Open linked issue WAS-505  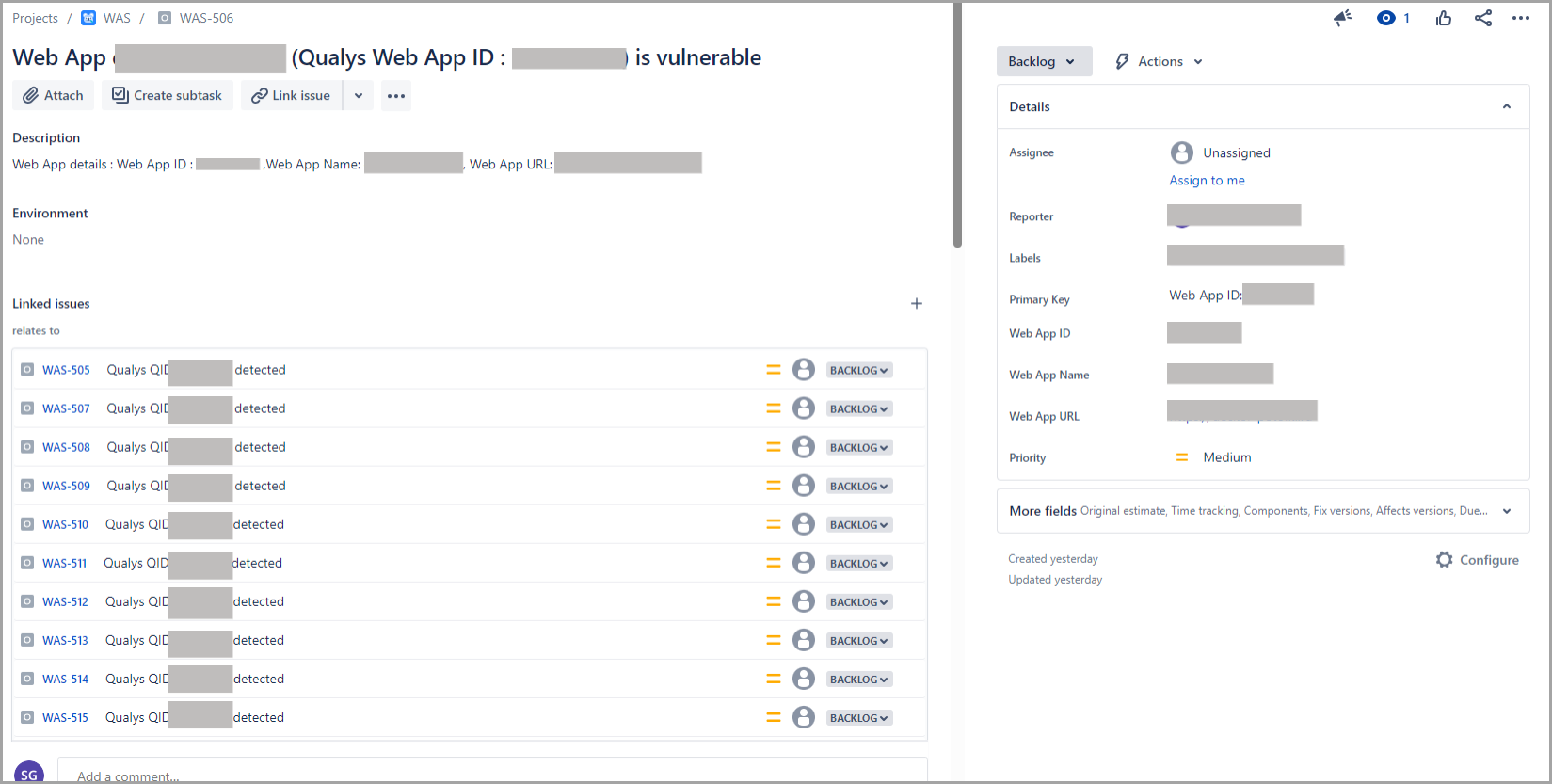tap(66, 370)
